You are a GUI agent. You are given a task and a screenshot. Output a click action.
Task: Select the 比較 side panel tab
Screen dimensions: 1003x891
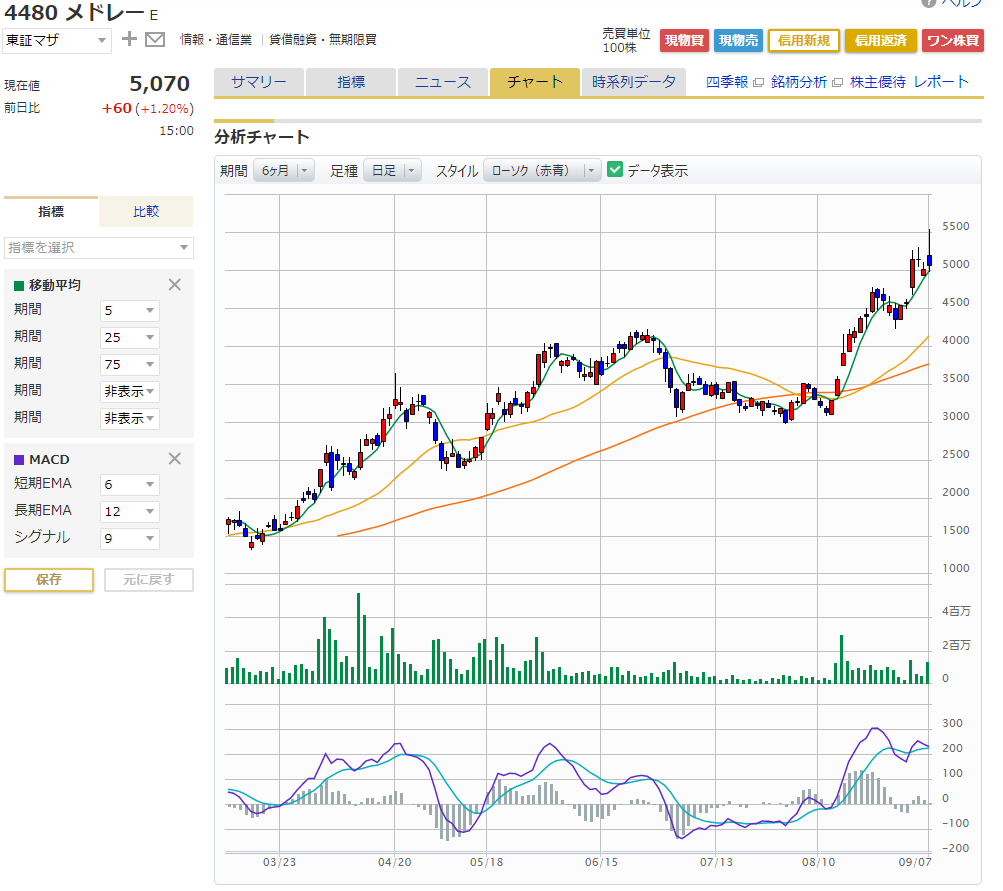pos(146,212)
